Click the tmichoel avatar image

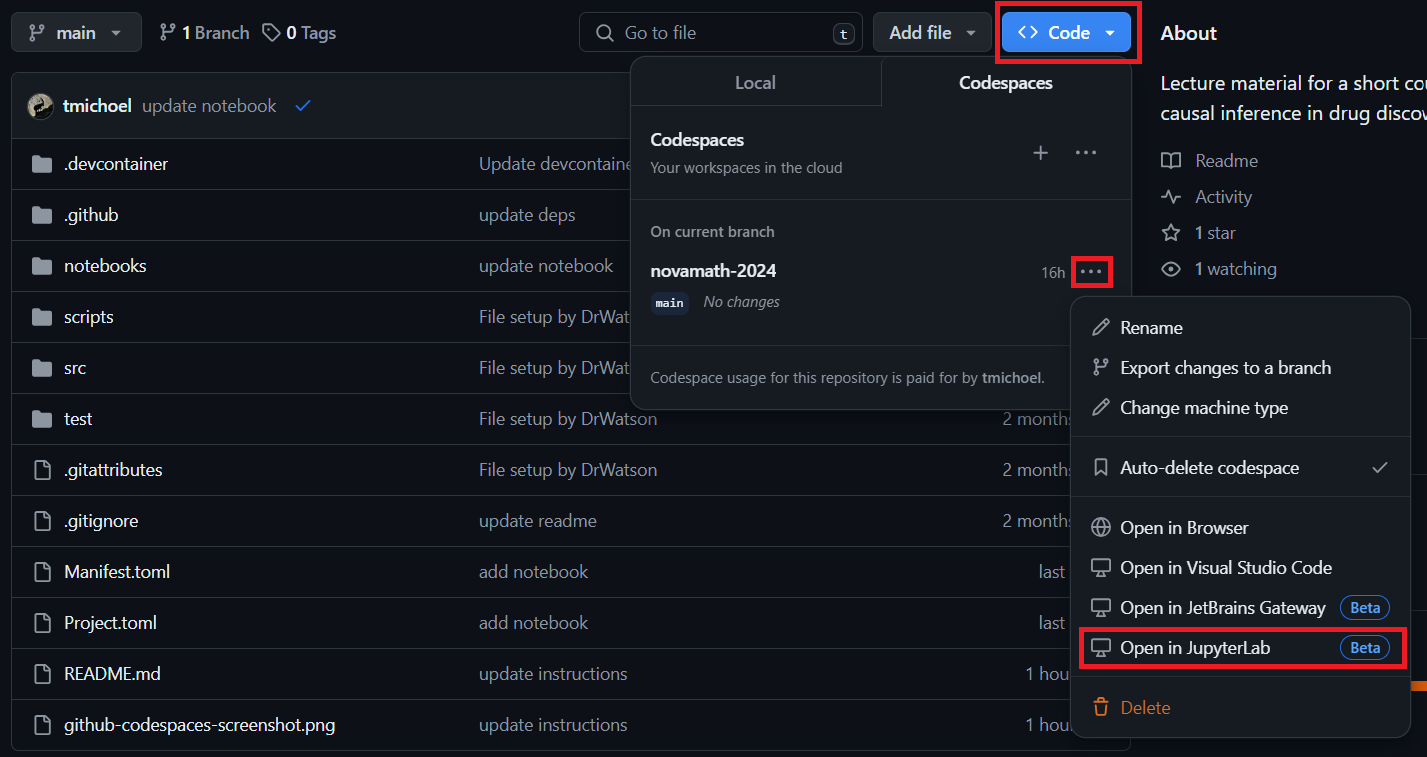click(x=41, y=106)
